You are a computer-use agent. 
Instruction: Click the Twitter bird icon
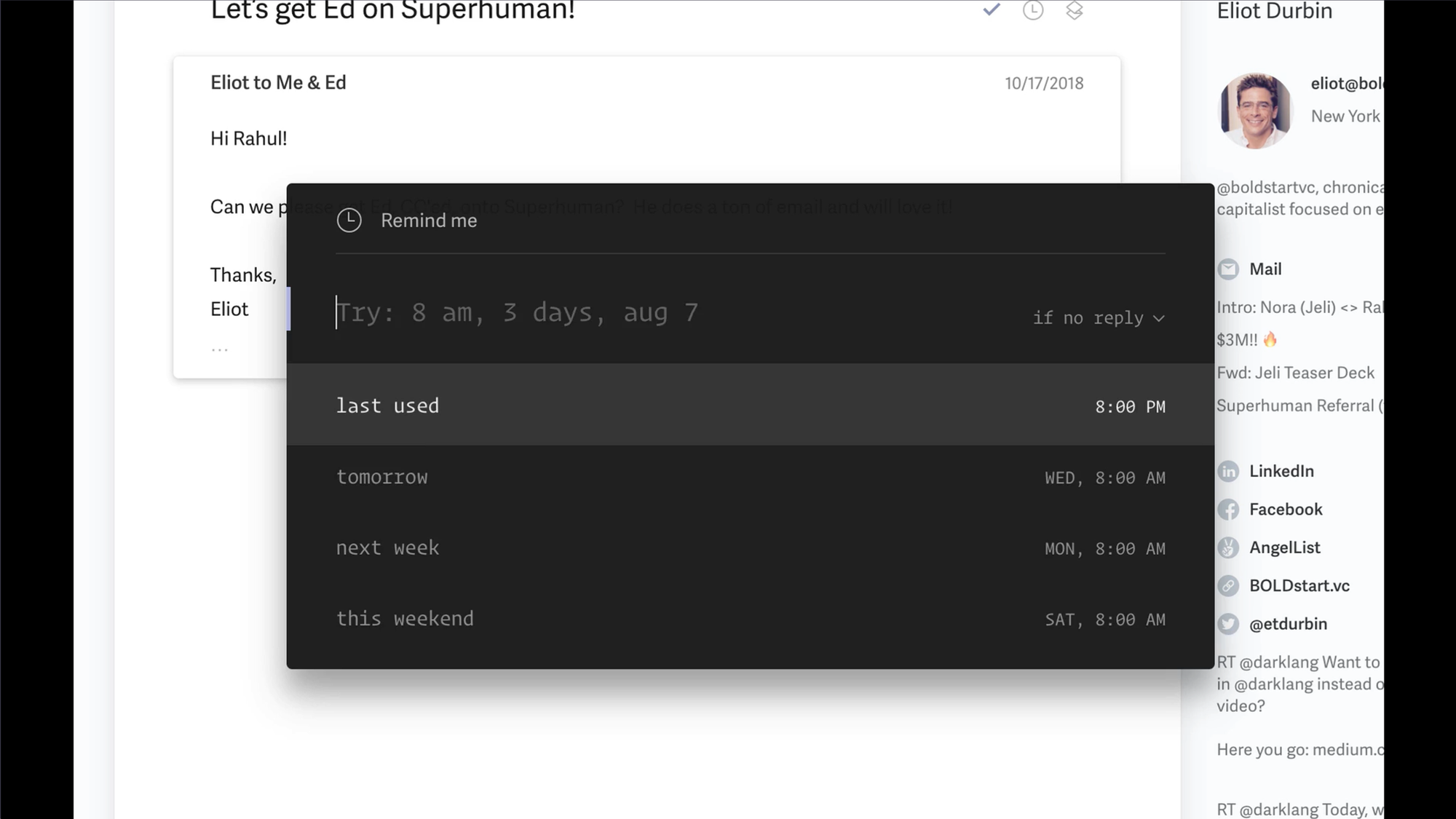(x=1228, y=624)
